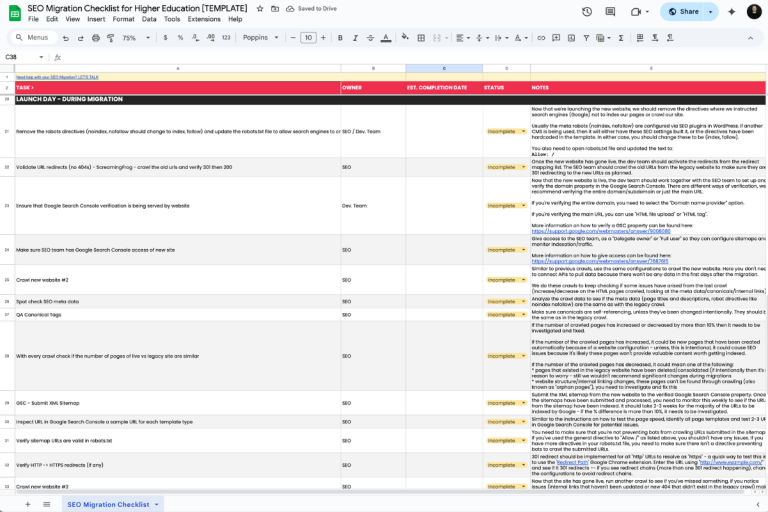Open the fill color picker
The image size is (768, 512).
point(405,38)
